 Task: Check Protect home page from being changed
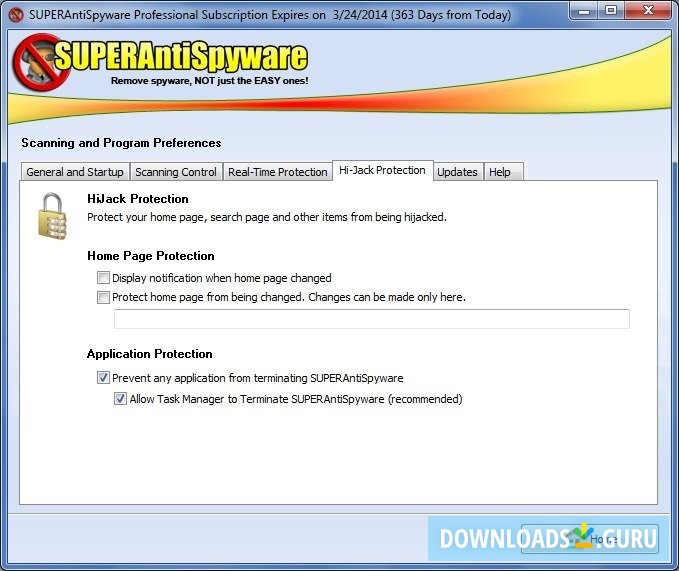[x=103, y=297]
